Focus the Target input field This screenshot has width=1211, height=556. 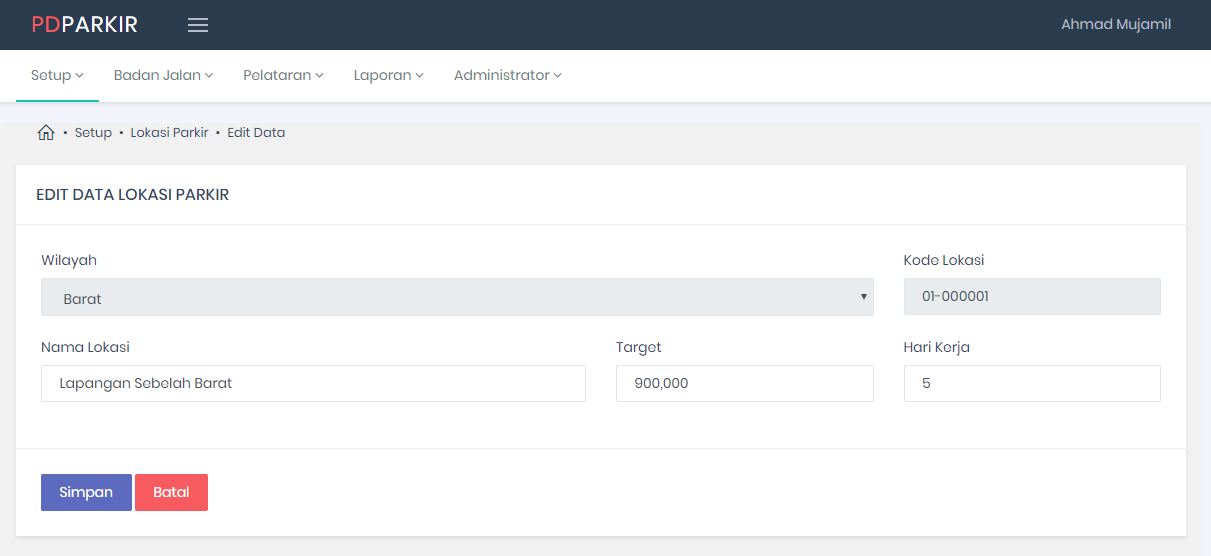(x=744, y=384)
